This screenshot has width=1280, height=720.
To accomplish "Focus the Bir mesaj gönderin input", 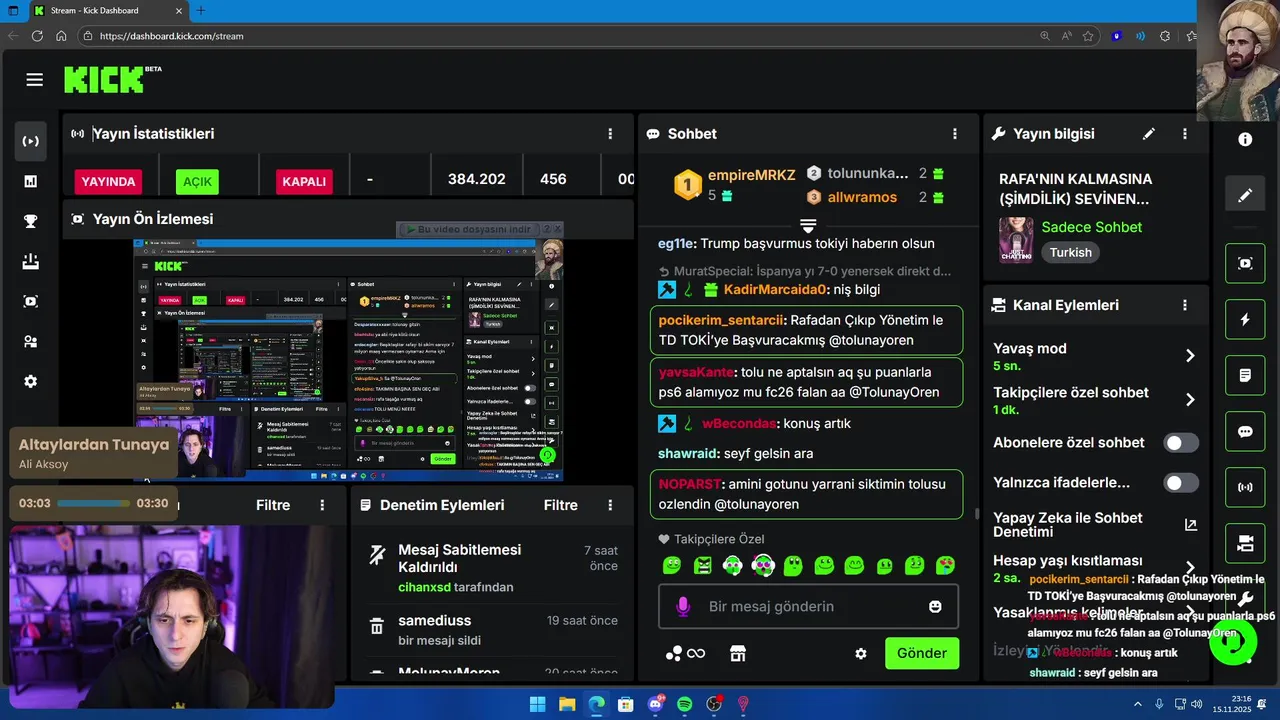I will [808, 606].
